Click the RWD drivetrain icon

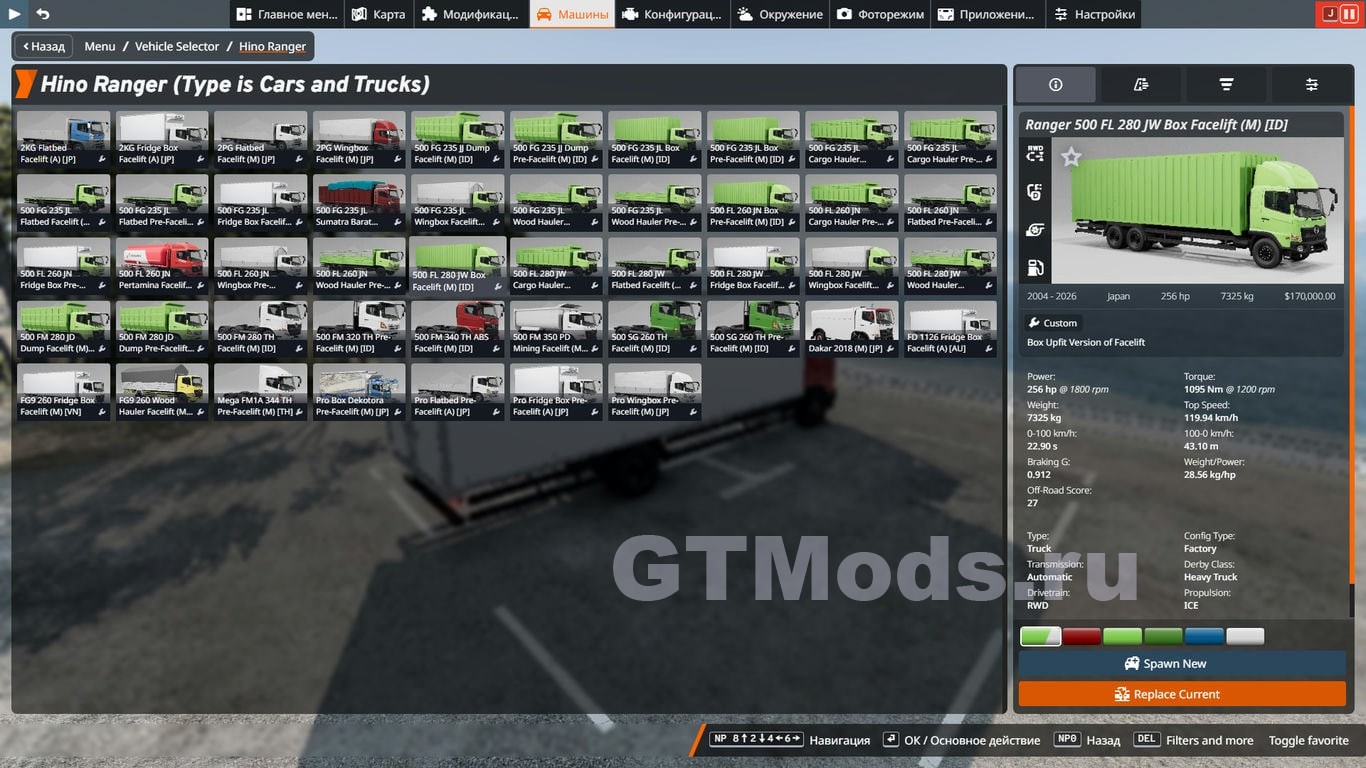1035,154
